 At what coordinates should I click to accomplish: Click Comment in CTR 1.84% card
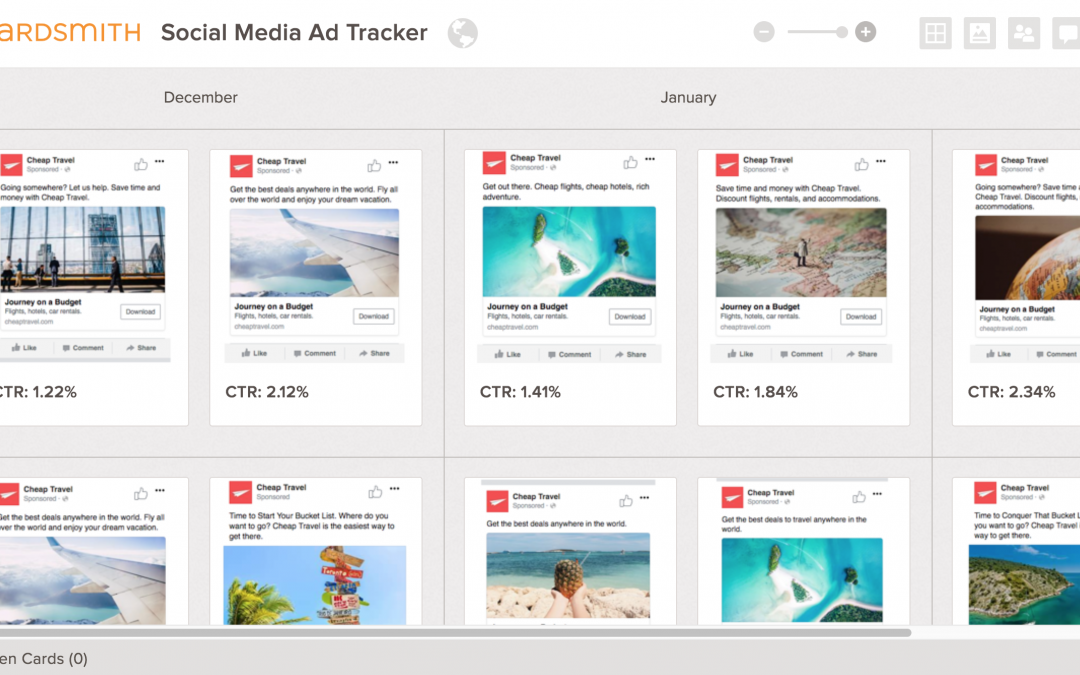tap(801, 354)
